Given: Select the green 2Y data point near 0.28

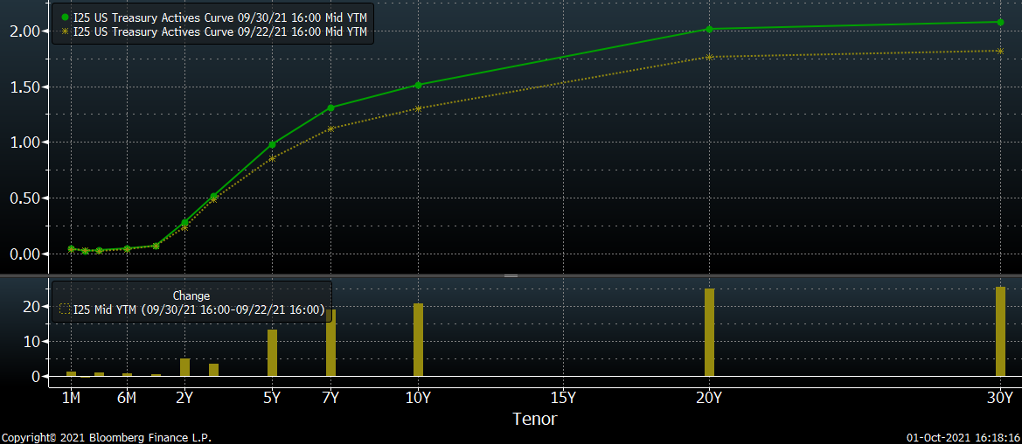Looking at the screenshot, I should click(184, 222).
